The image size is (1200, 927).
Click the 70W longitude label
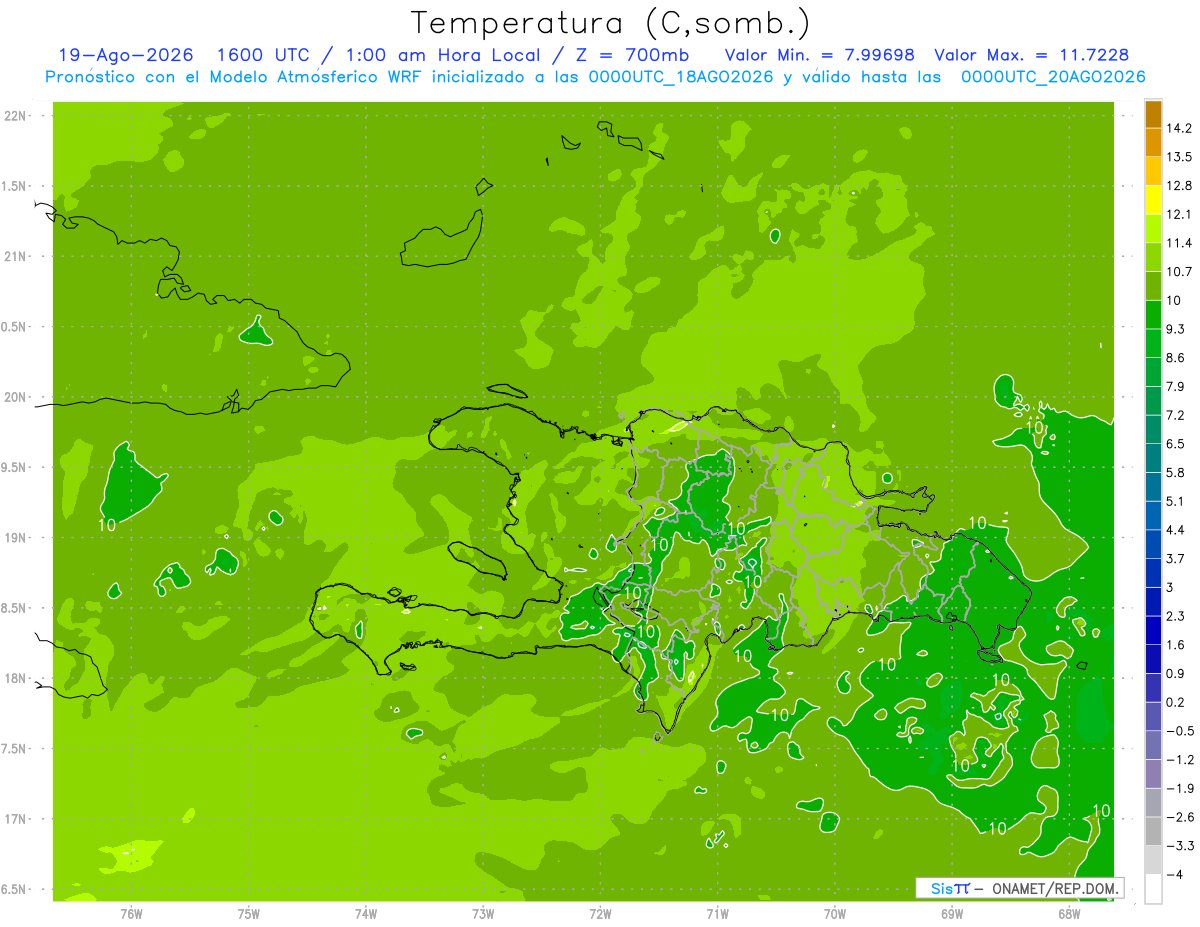[834, 913]
